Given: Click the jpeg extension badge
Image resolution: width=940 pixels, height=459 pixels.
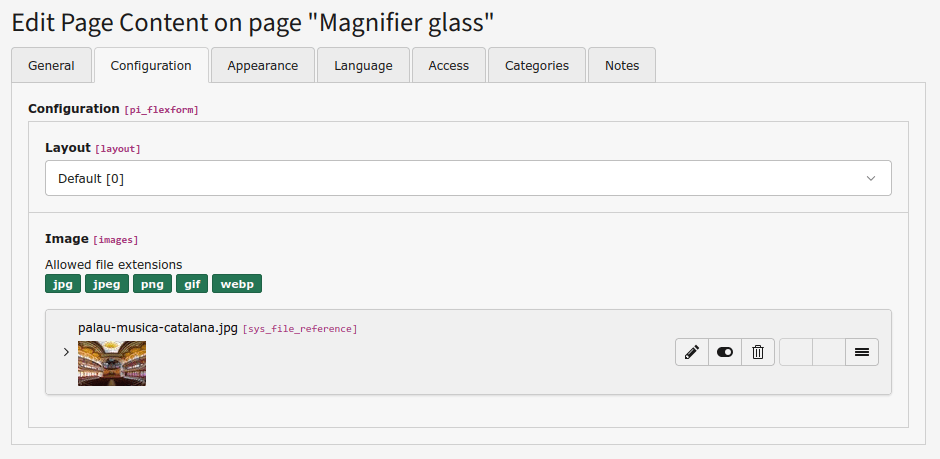Looking at the screenshot, I should (106, 284).
